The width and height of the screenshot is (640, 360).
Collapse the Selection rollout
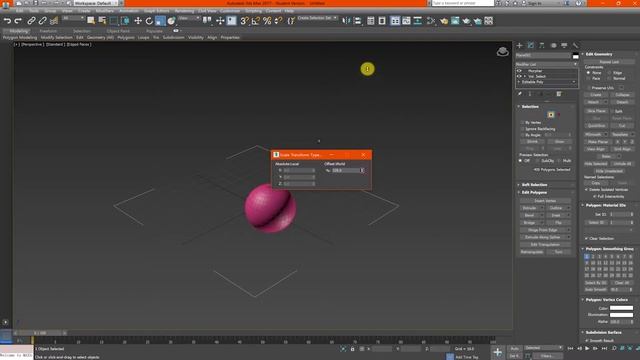coord(530,107)
